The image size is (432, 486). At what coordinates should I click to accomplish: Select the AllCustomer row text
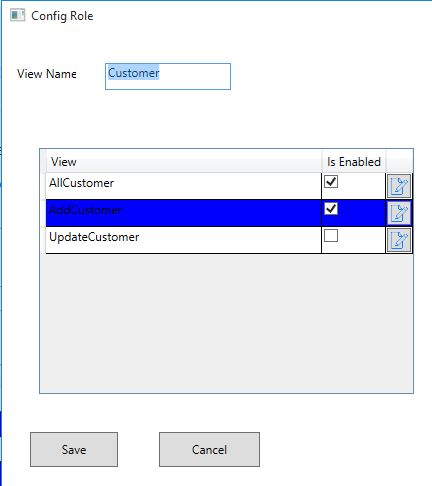(x=81, y=183)
